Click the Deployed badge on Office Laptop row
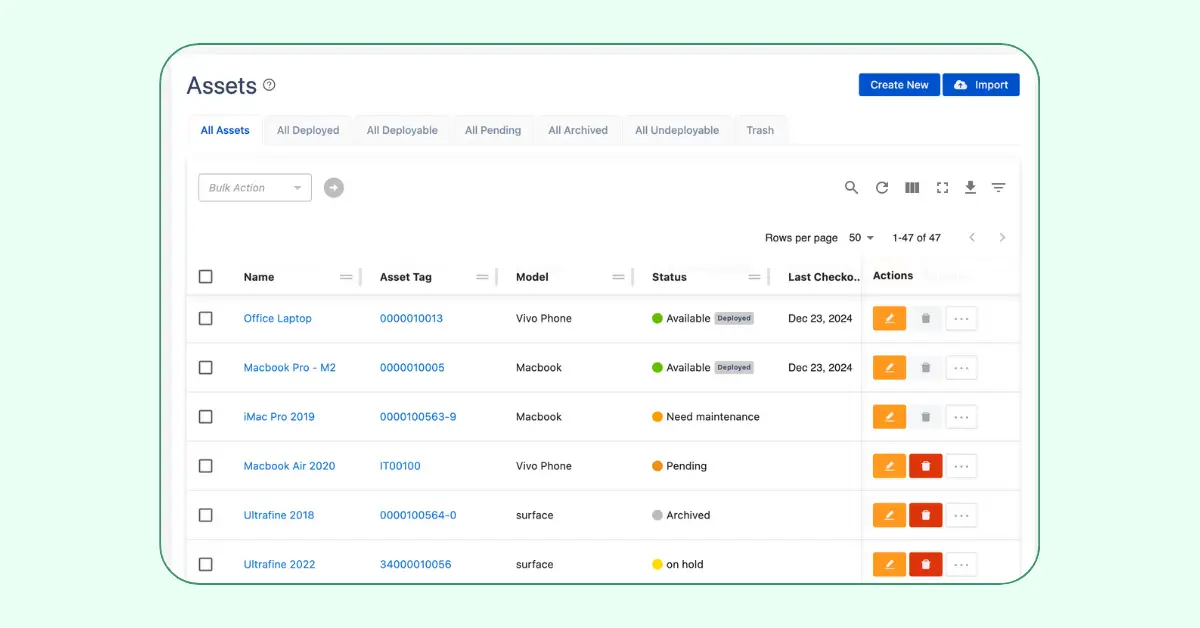Screen dimensions: 1200x628 [734, 318]
